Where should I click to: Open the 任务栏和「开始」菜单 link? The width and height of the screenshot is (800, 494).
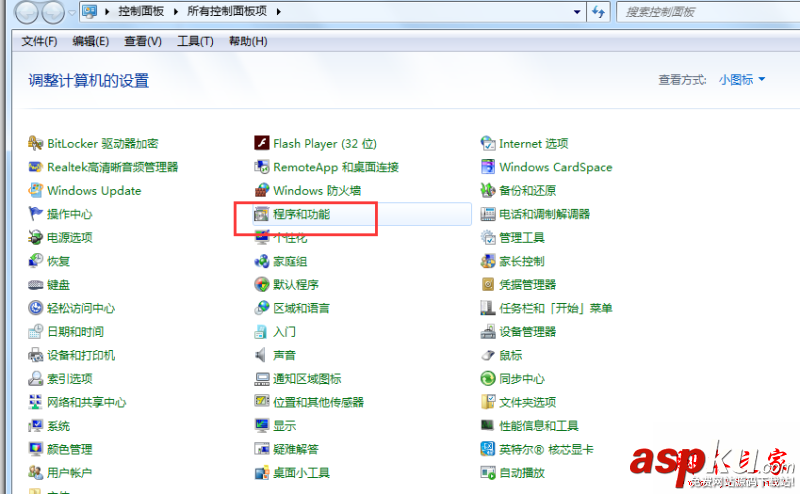point(556,308)
